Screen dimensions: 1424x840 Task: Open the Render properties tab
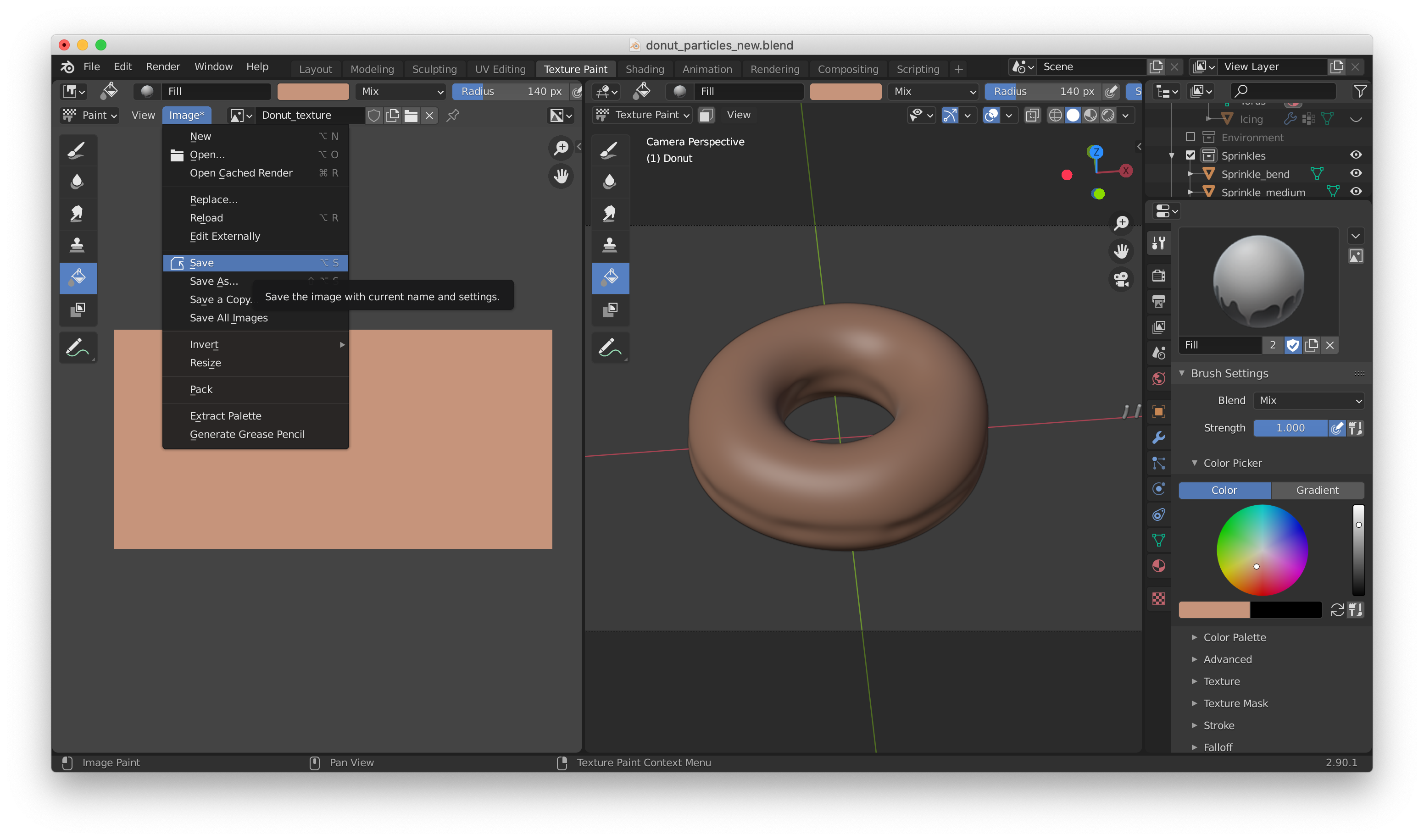coord(1158,276)
